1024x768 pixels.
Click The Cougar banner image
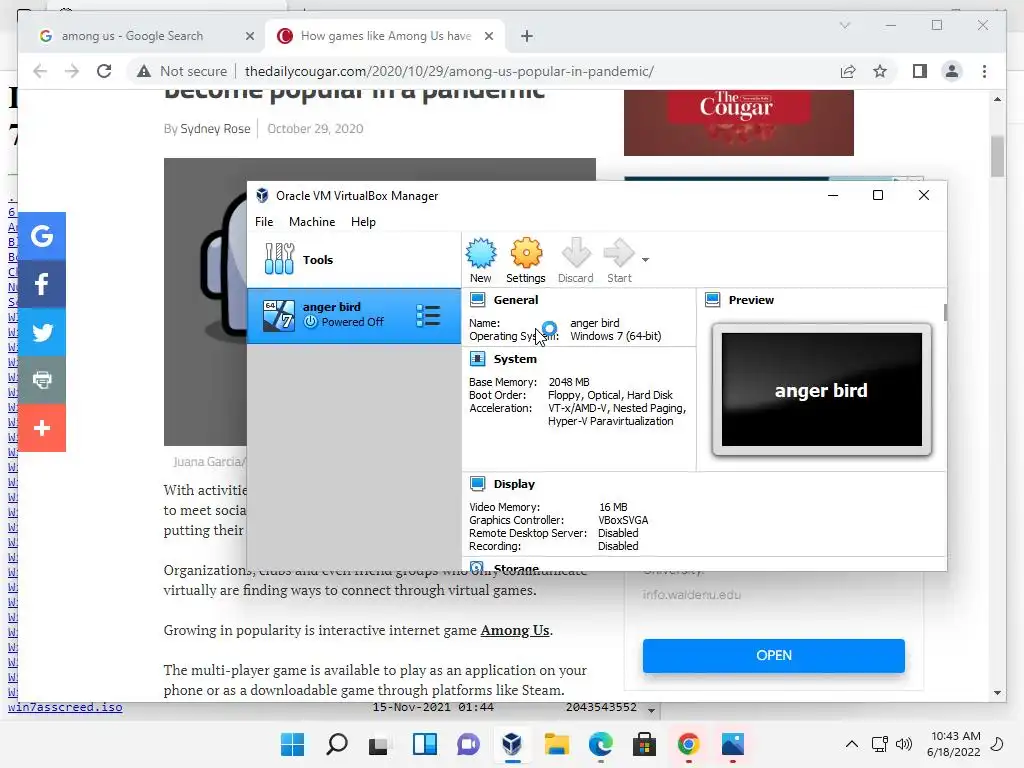click(x=739, y=123)
